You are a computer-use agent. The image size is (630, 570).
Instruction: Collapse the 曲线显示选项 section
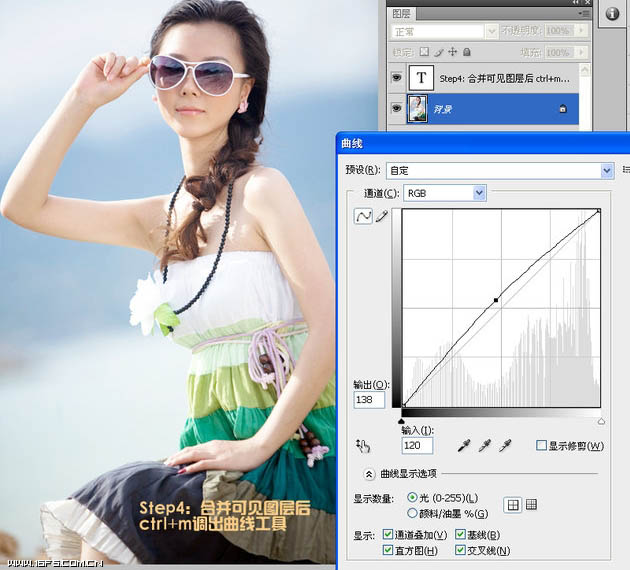(x=369, y=474)
